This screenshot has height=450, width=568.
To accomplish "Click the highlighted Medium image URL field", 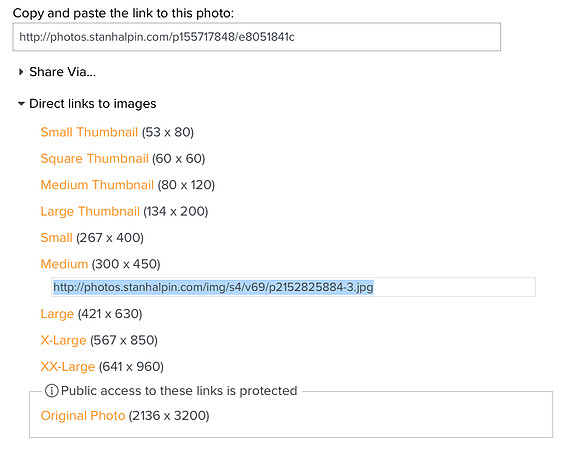I will click(213, 287).
